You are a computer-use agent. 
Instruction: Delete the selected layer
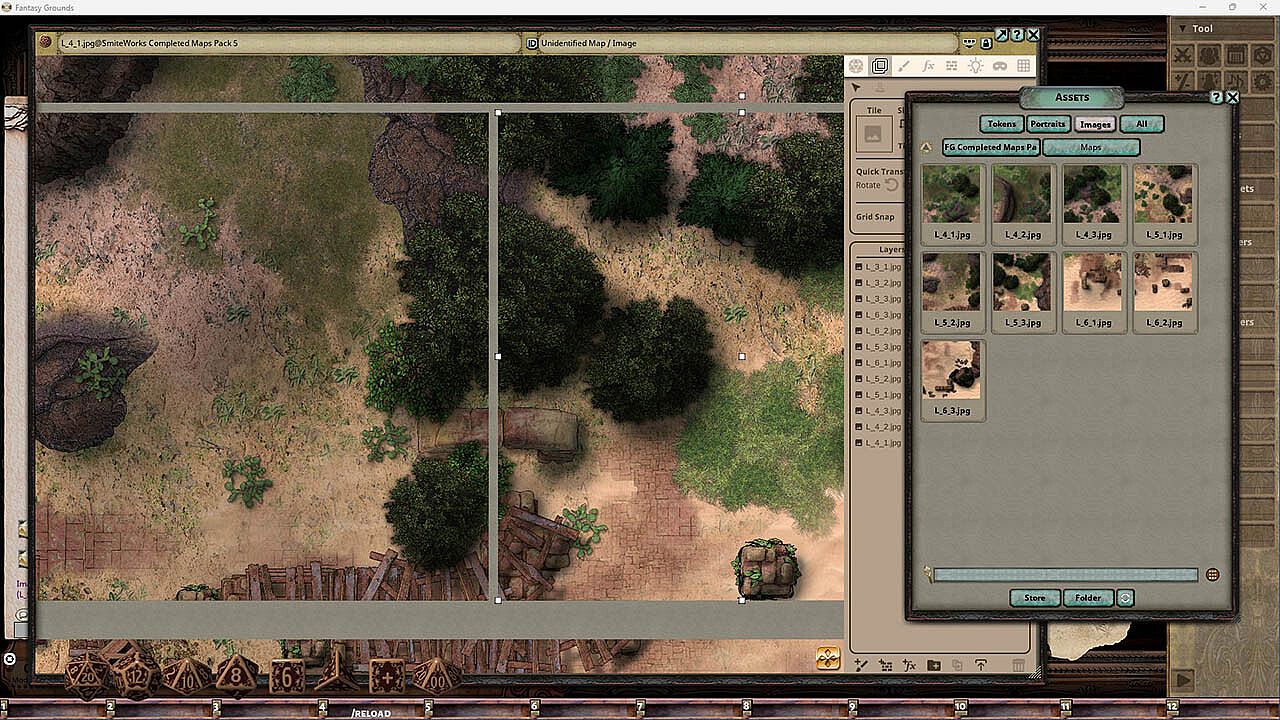point(1019,666)
